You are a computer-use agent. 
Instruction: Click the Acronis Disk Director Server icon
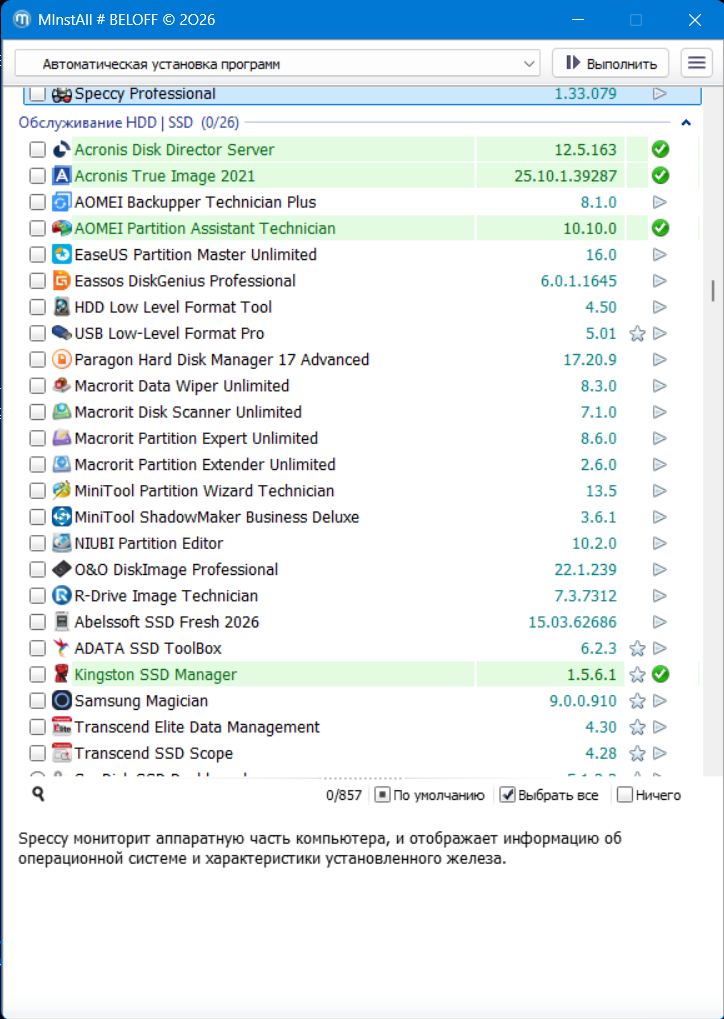pos(62,150)
